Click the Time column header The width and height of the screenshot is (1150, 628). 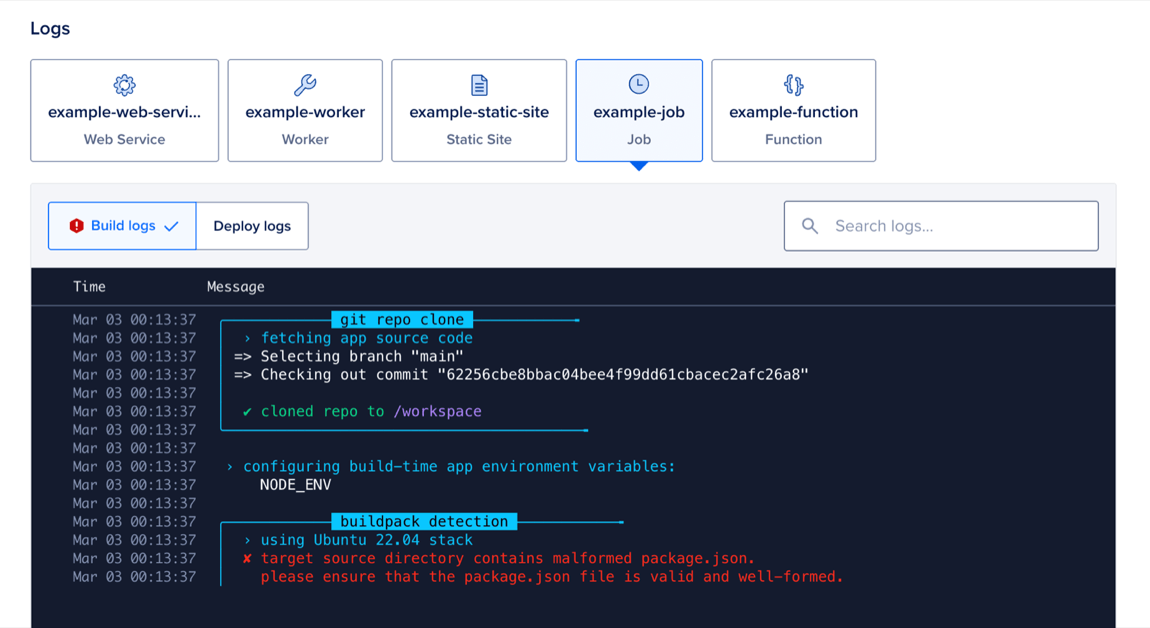click(89, 286)
